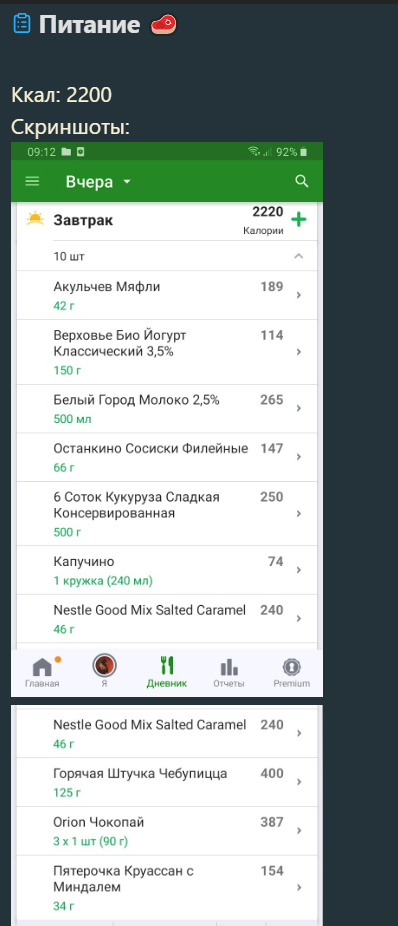The width and height of the screenshot is (398, 926).
Task: Open the Вчера date dropdown
Action: [x=98, y=182]
